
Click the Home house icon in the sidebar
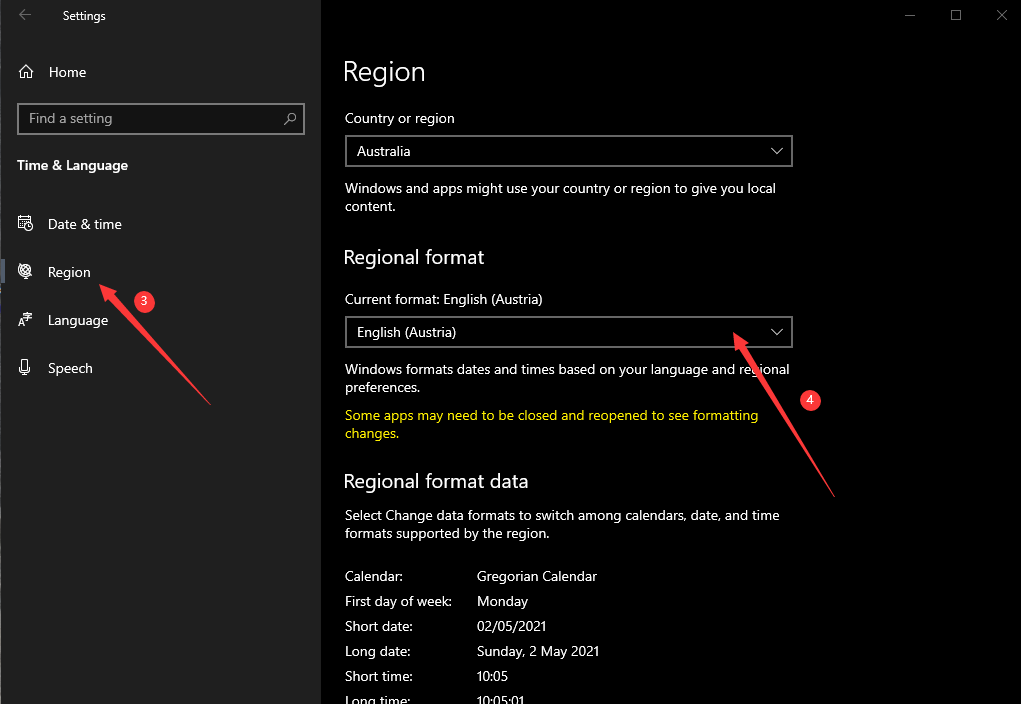pyautogui.click(x=26, y=72)
